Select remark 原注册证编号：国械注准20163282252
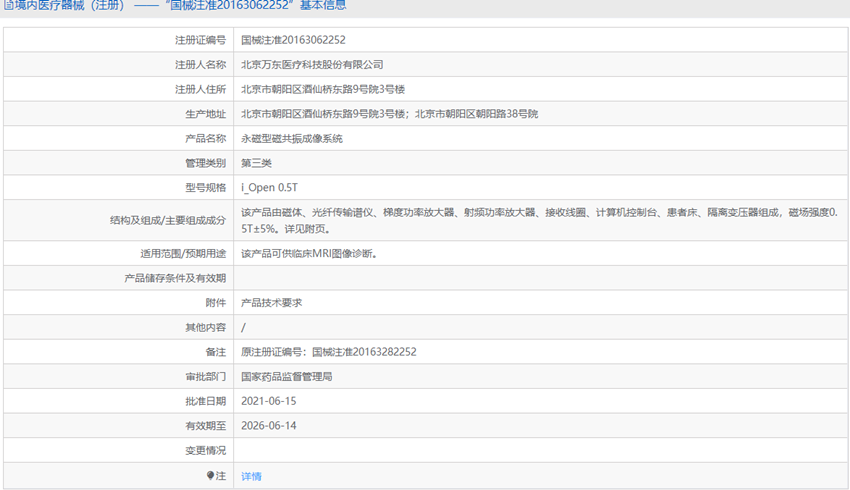This screenshot has height=490, width=850. (x=329, y=352)
